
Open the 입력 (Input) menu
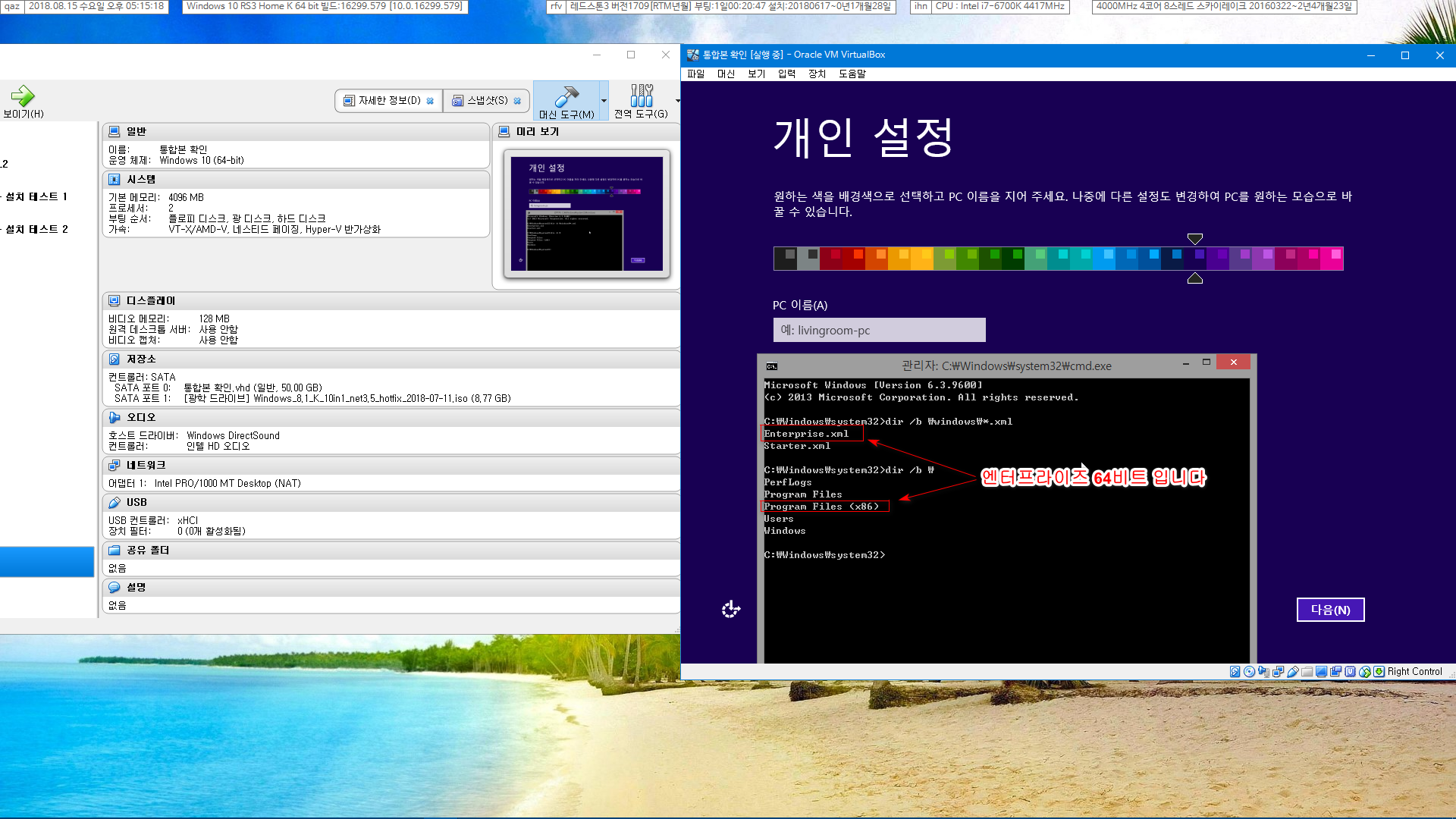(x=786, y=74)
